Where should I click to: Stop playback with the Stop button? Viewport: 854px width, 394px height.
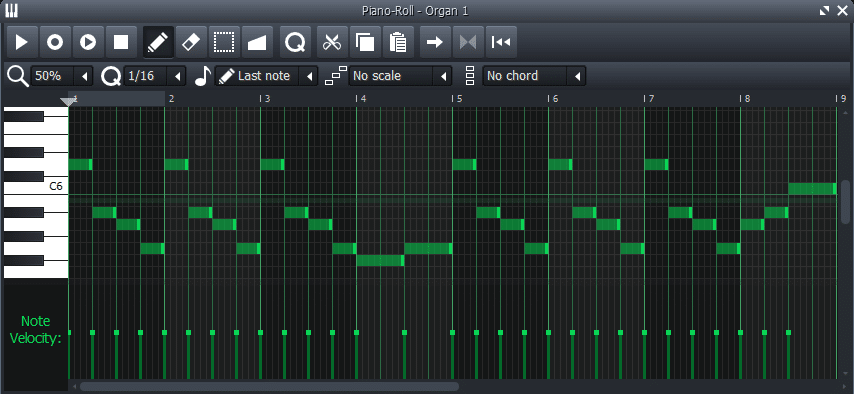(121, 42)
